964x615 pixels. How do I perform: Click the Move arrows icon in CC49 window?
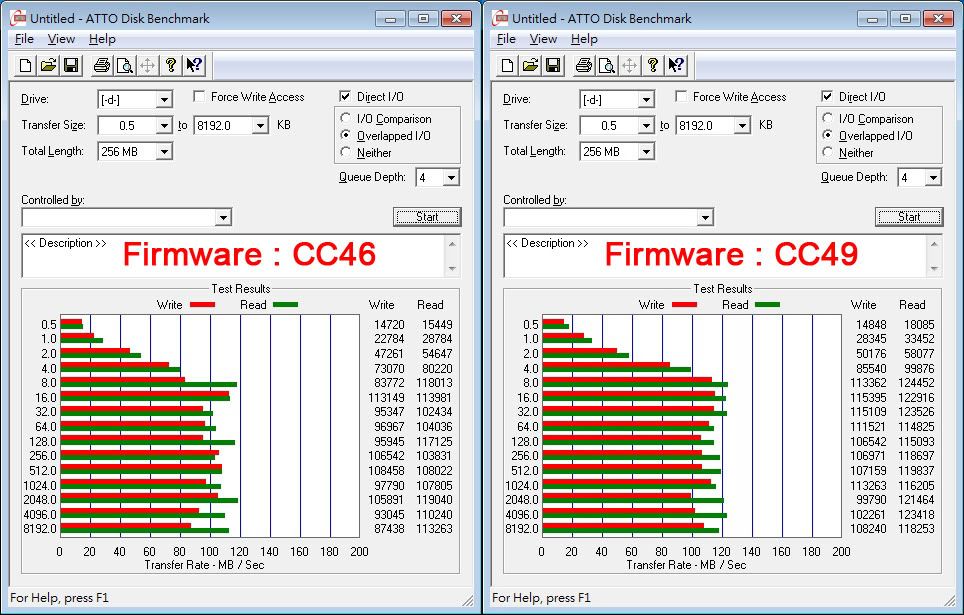630,65
